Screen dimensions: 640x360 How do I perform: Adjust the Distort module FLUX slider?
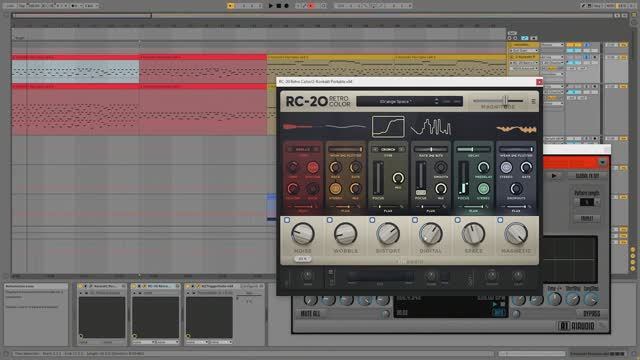(388, 207)
